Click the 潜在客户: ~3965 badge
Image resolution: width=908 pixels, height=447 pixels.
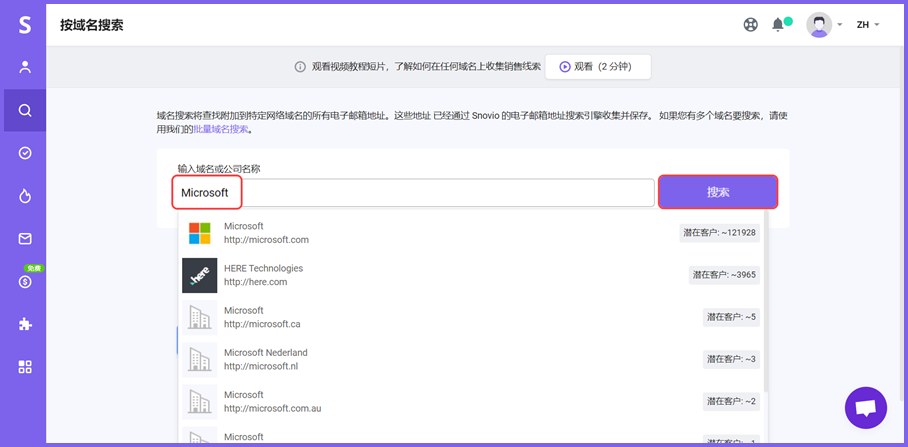click(724, 275)
